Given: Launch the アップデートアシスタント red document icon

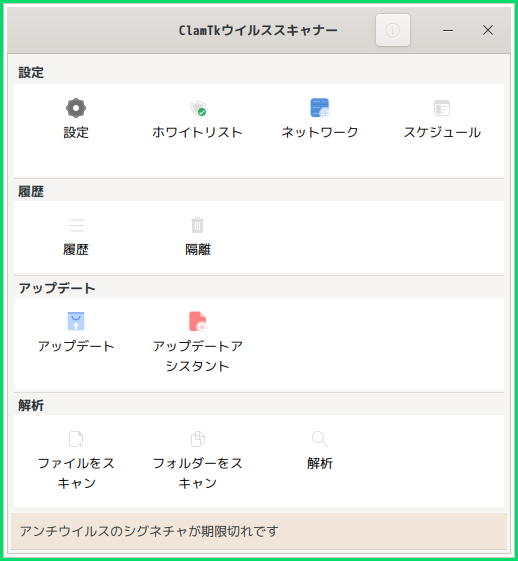Looking at the screenshot, I should point(198,321).
